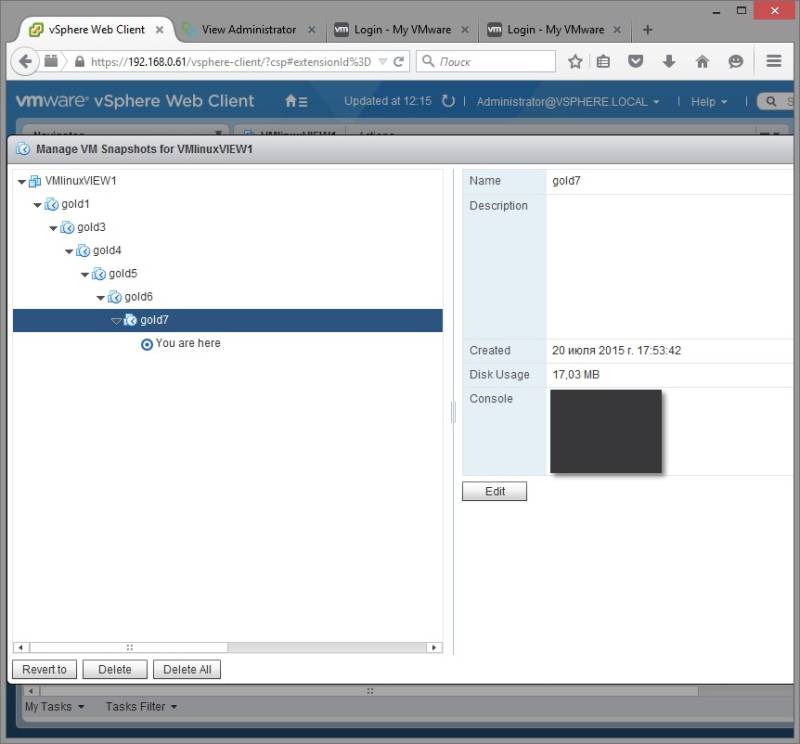800x744 pixels.
Task: Click the gold7 snapshot name value
Action: pyautogui.click(x=566, y=181)
